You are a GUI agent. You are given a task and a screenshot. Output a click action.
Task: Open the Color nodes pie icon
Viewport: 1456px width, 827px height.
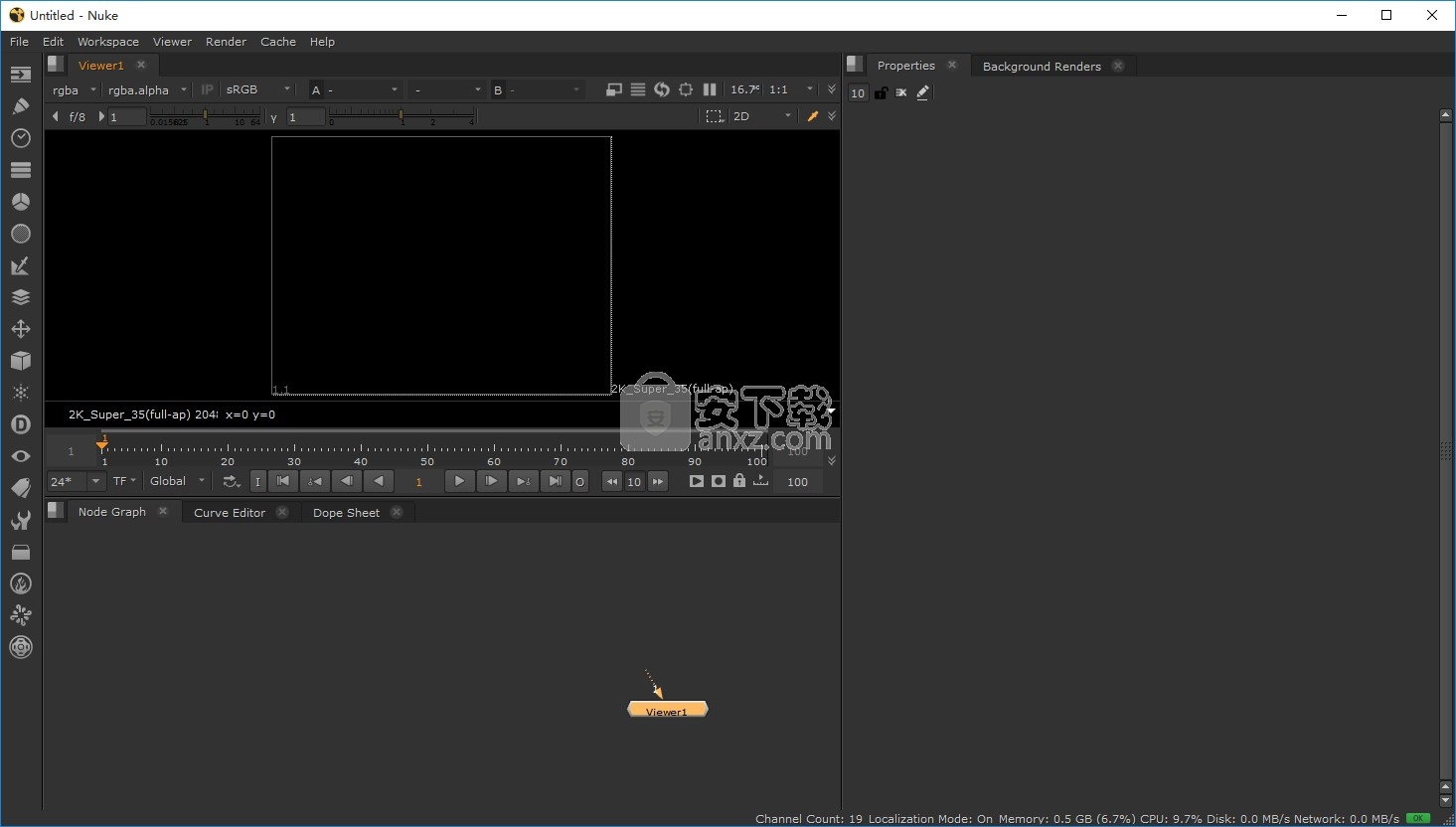click(x=20, y=202)
